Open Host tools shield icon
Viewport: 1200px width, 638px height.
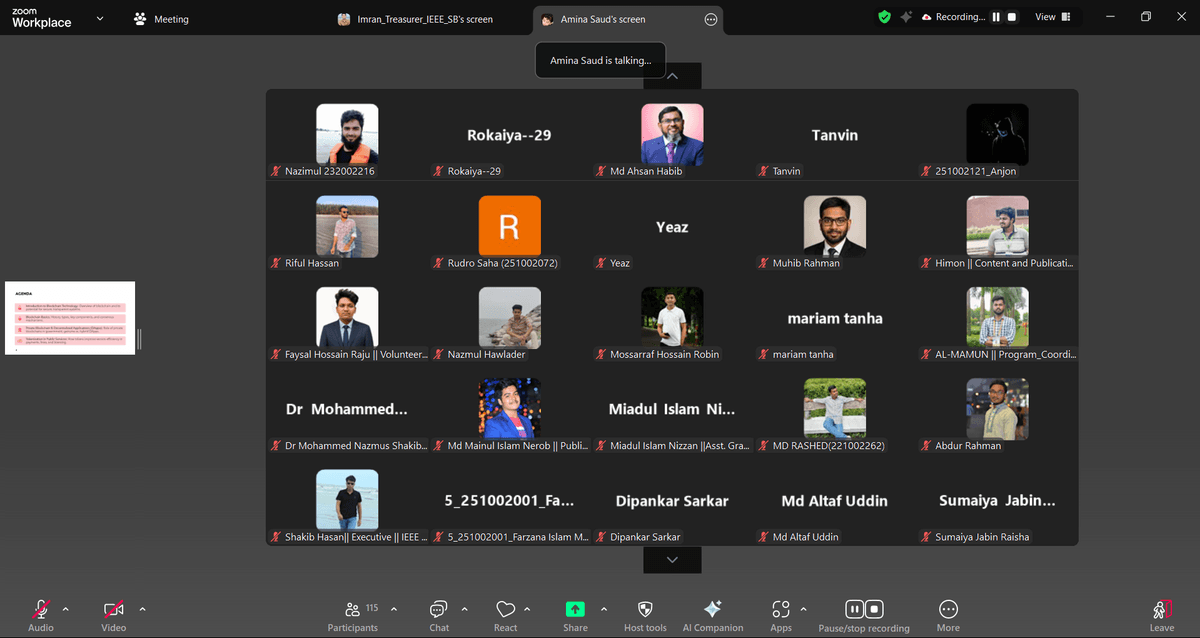tap(645, 609)
